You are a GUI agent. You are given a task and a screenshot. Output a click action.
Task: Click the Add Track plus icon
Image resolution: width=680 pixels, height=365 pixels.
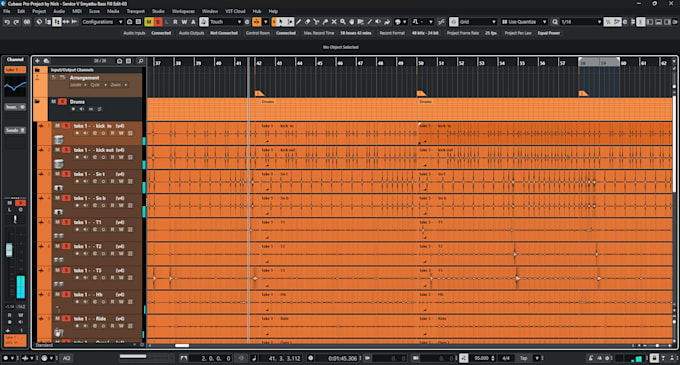click(x=37, y=61)
